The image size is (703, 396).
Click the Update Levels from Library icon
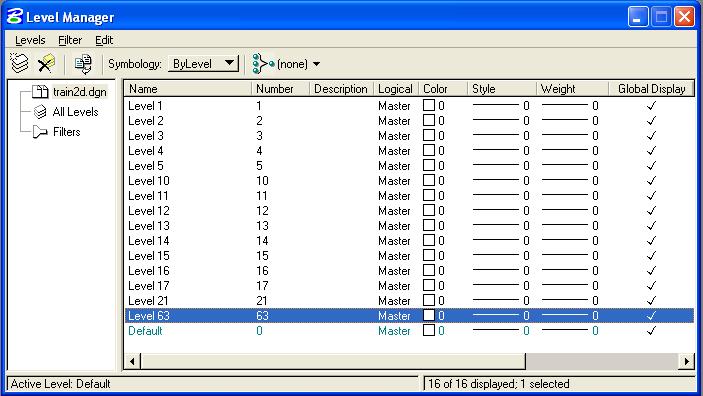[x=83, y=64]
